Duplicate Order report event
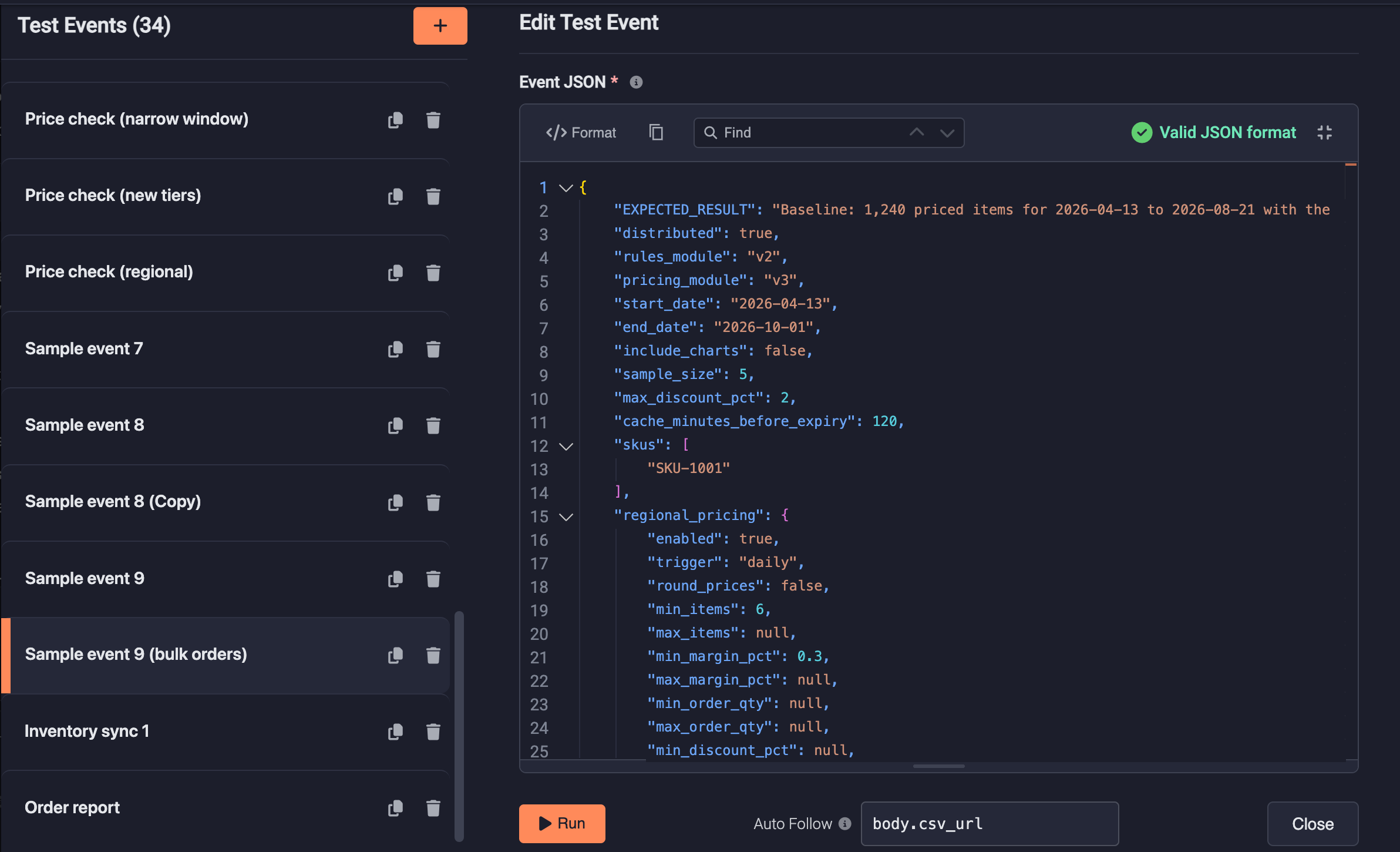 click(395, 808)
